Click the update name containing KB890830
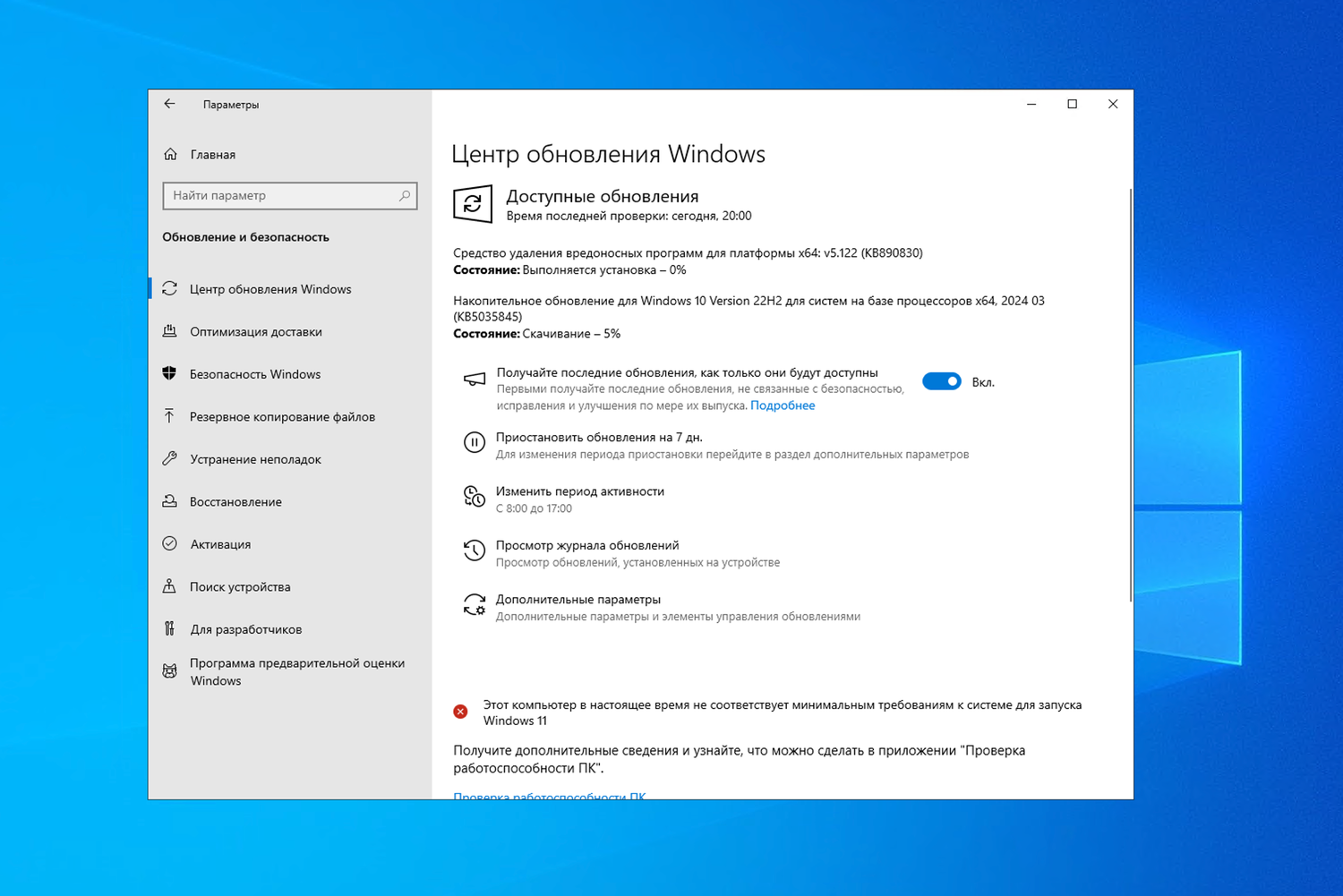The height and width of the screenshot is (896, 1343). coord(688,253)
